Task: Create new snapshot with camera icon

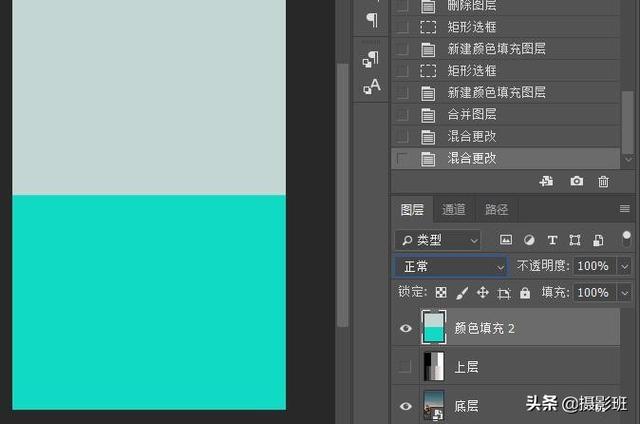Action: click(x=576, y=181)
